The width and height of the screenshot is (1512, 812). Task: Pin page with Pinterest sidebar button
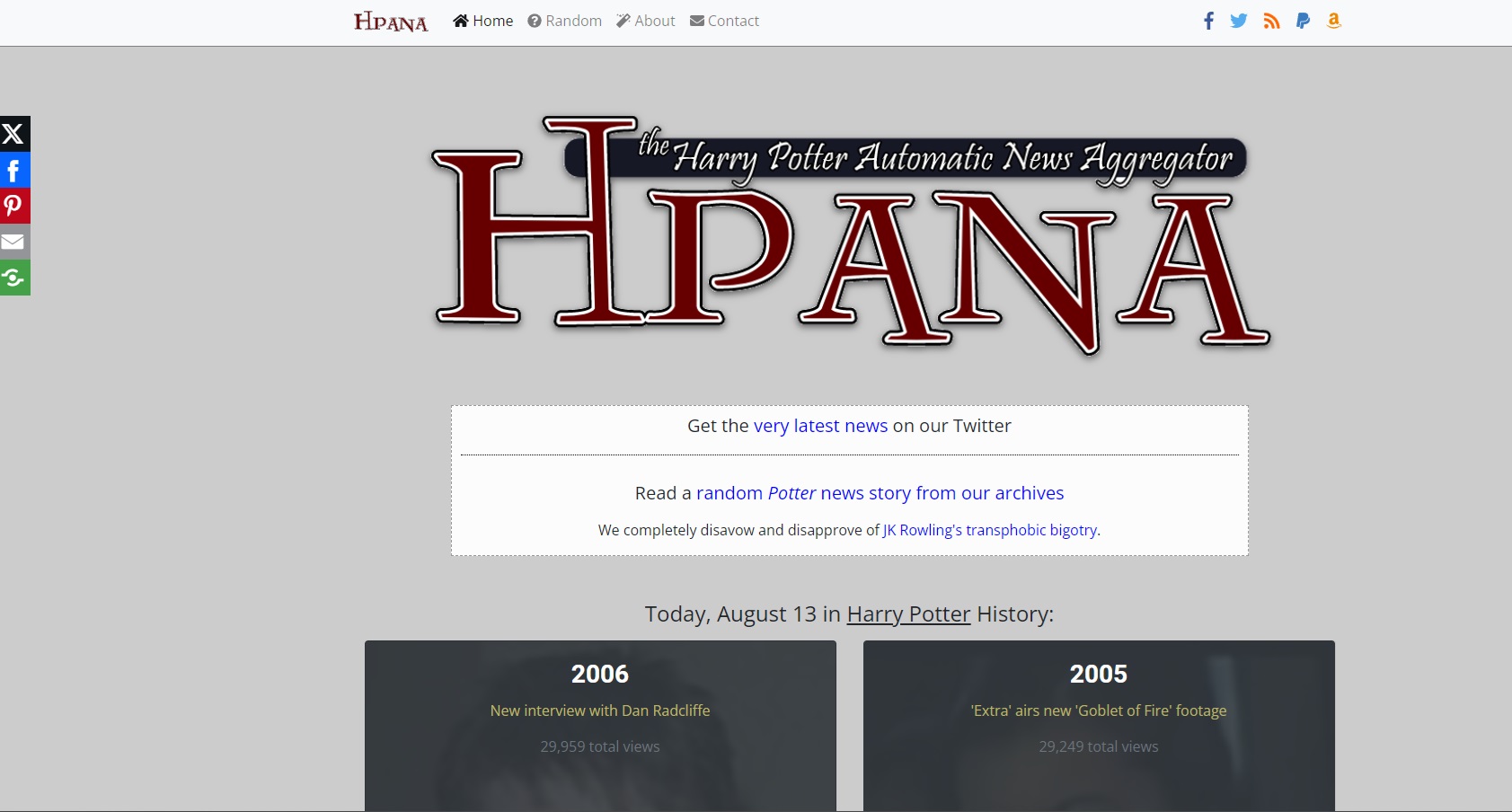[x=15, y=206]
